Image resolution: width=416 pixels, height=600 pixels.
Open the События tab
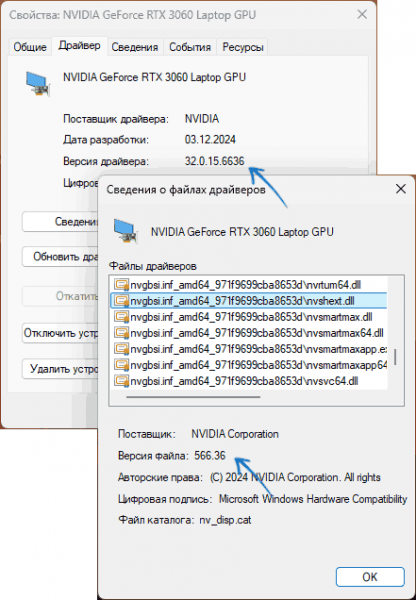[190, 47]
